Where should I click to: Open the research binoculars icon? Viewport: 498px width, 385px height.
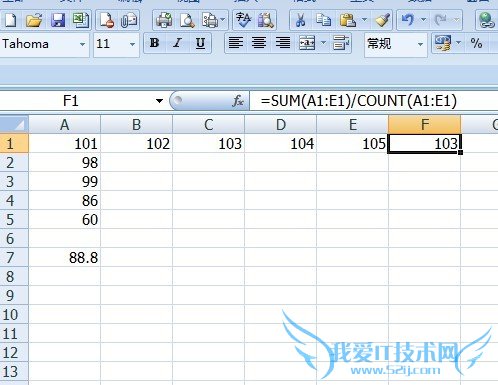(x=266, y=20)
